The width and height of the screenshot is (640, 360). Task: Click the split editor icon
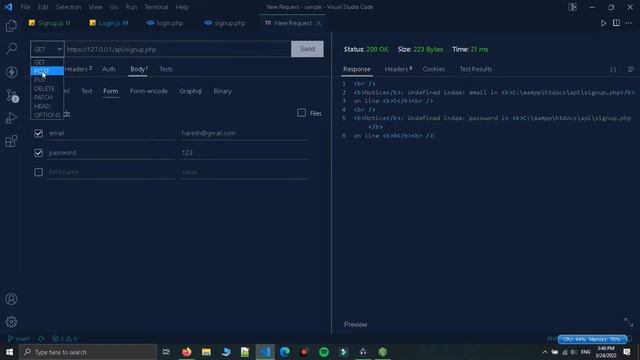[x=616, y=23]
